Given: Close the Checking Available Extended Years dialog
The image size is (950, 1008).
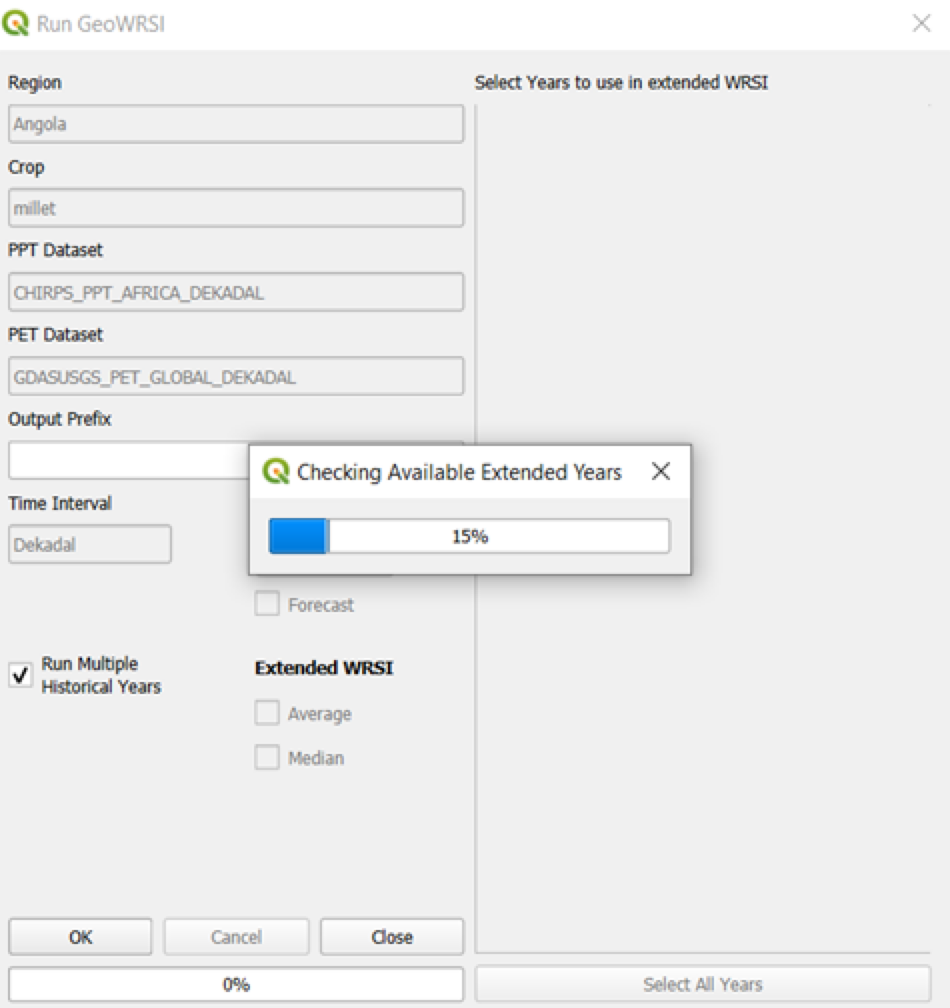Looking at the screenshot, I should point(661,472).
